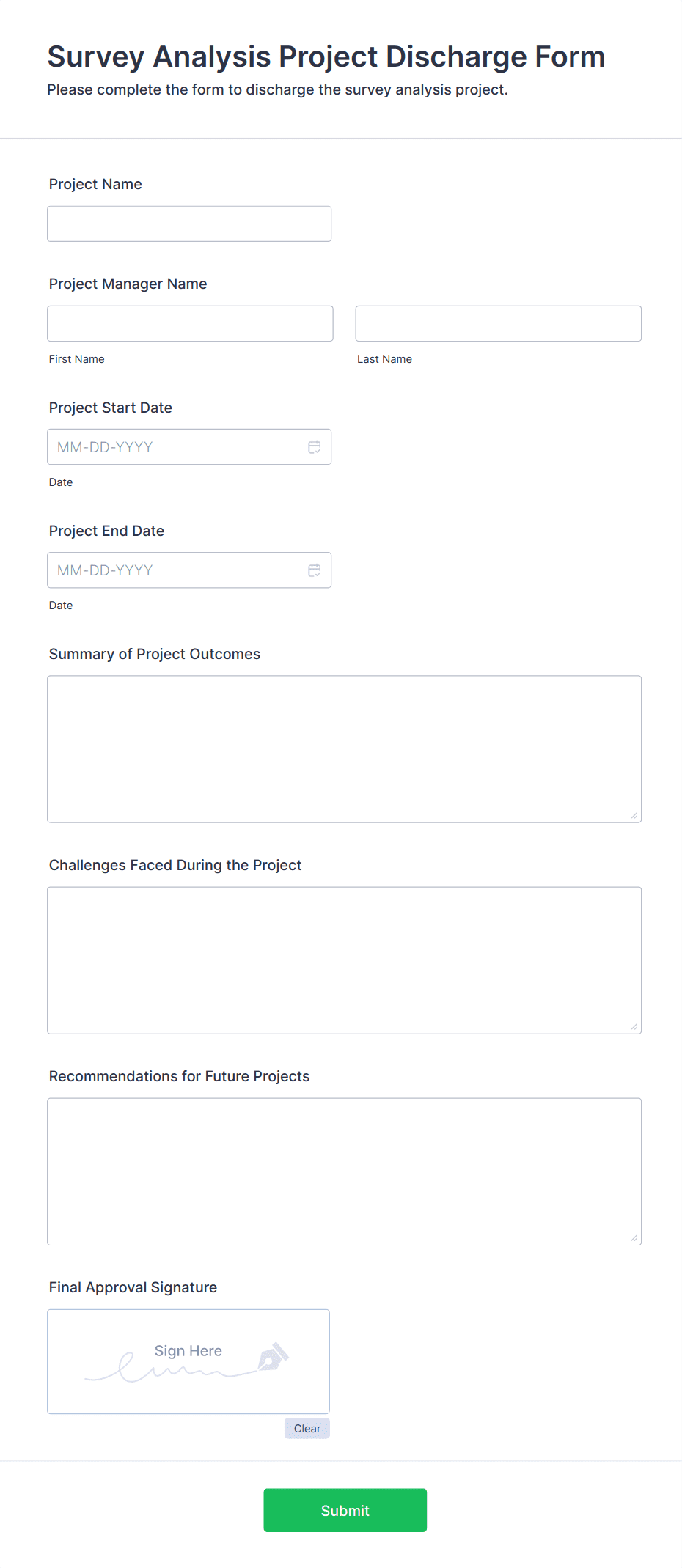
Task: Open the Project End Date calendar icon
Action: click(x=314, y=570)
